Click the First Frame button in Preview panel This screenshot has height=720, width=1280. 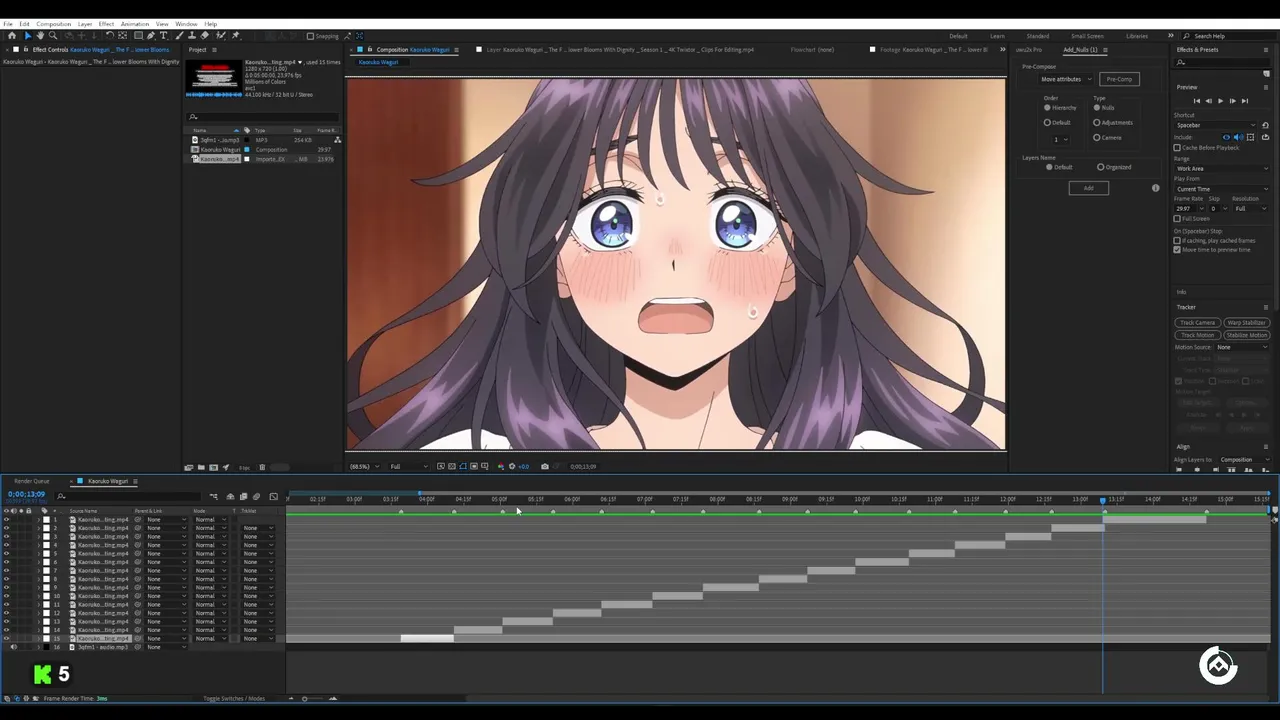point(1197,101)
